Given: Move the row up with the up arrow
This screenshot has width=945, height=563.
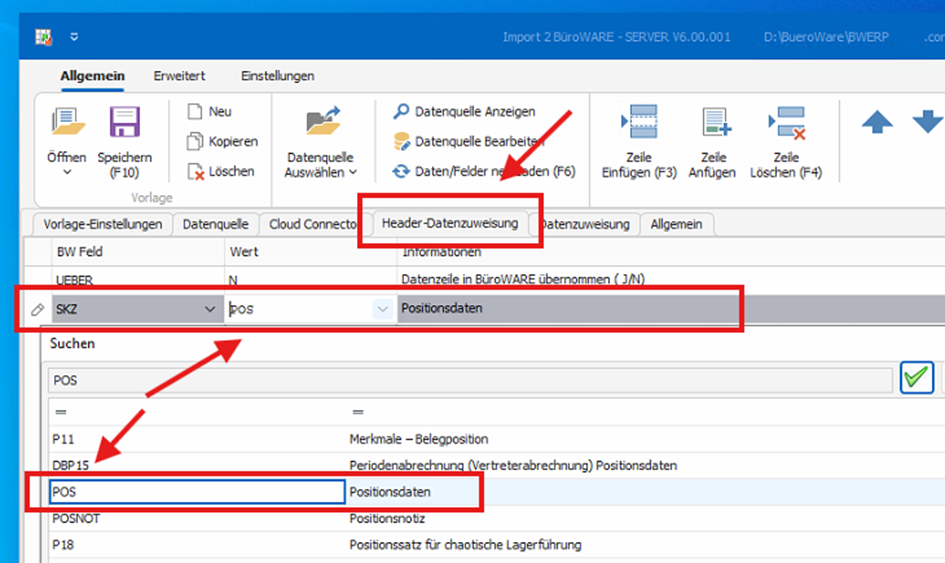Looking at the screenshot, I should tap(877, 122).
